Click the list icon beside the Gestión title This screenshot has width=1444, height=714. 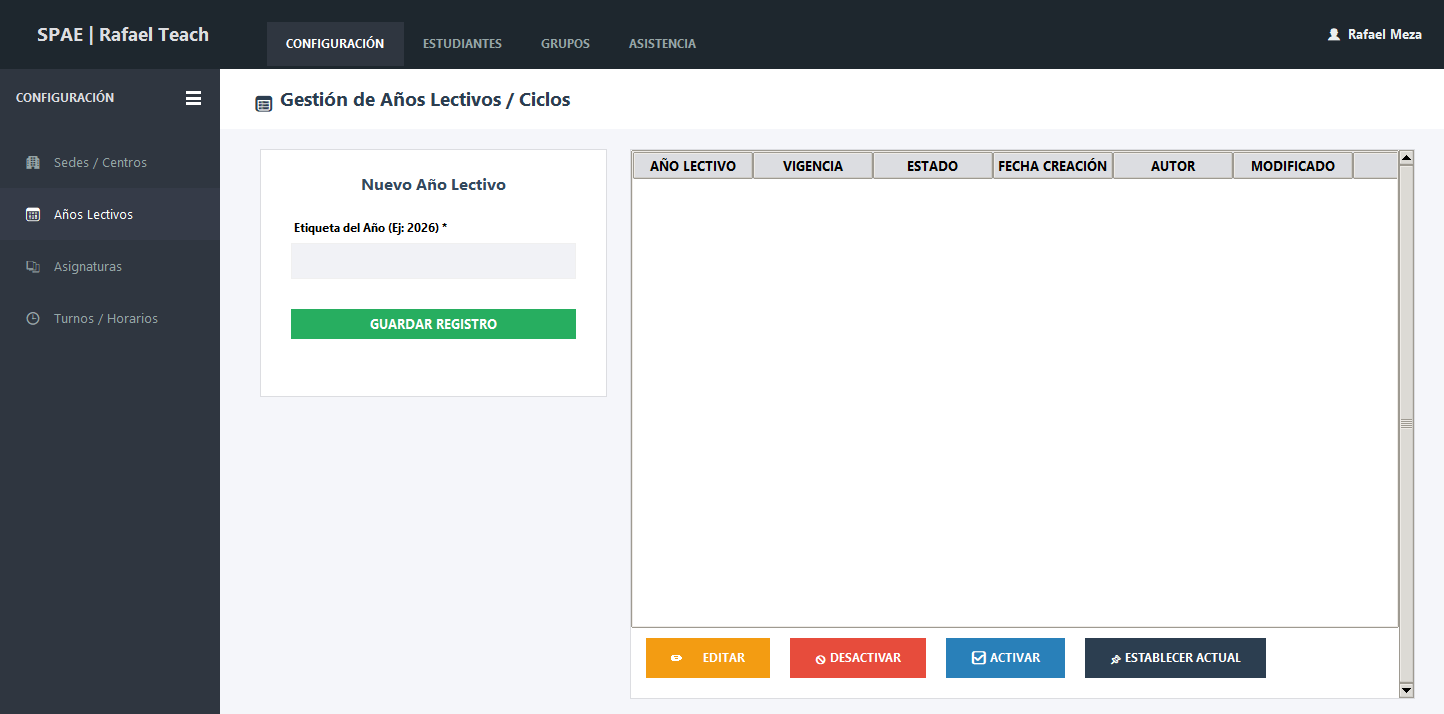click(x=264, y=103)
